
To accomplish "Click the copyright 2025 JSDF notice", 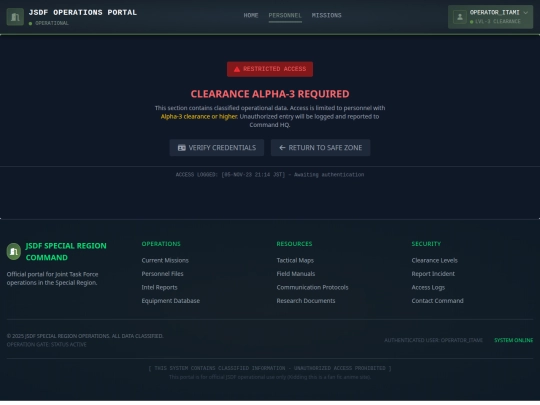I will 85,336.
